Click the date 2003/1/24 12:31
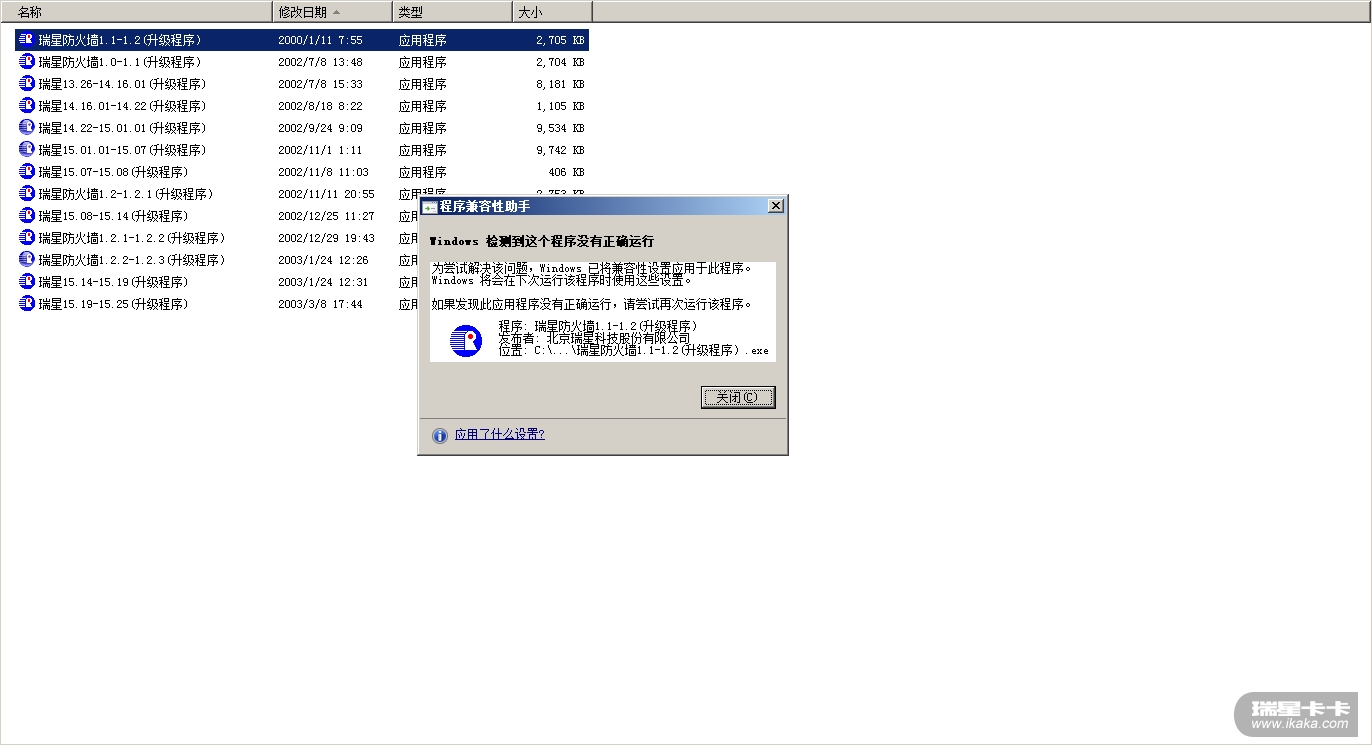 tap(323, 283)
